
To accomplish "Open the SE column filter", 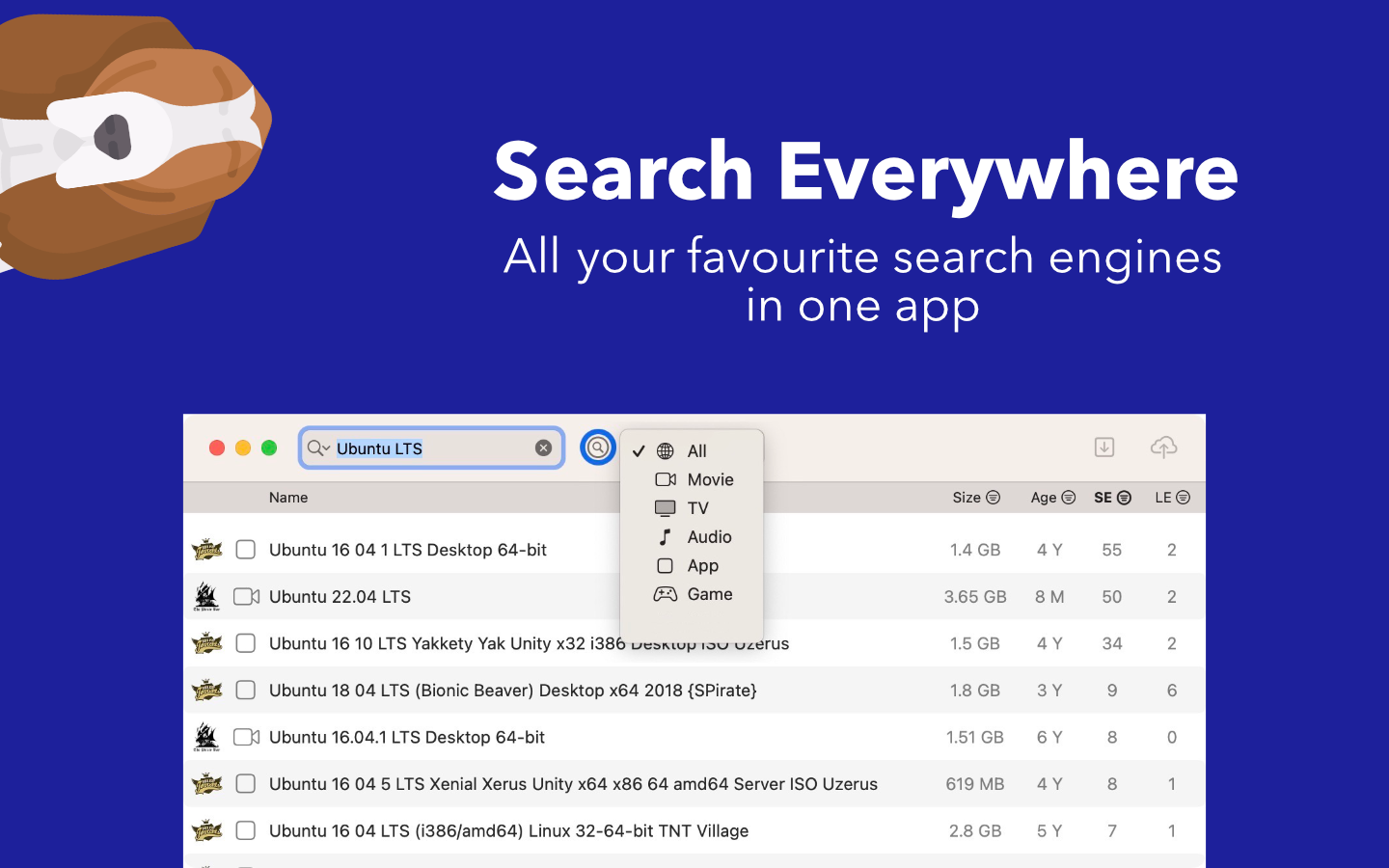I will coord(1125,498).
